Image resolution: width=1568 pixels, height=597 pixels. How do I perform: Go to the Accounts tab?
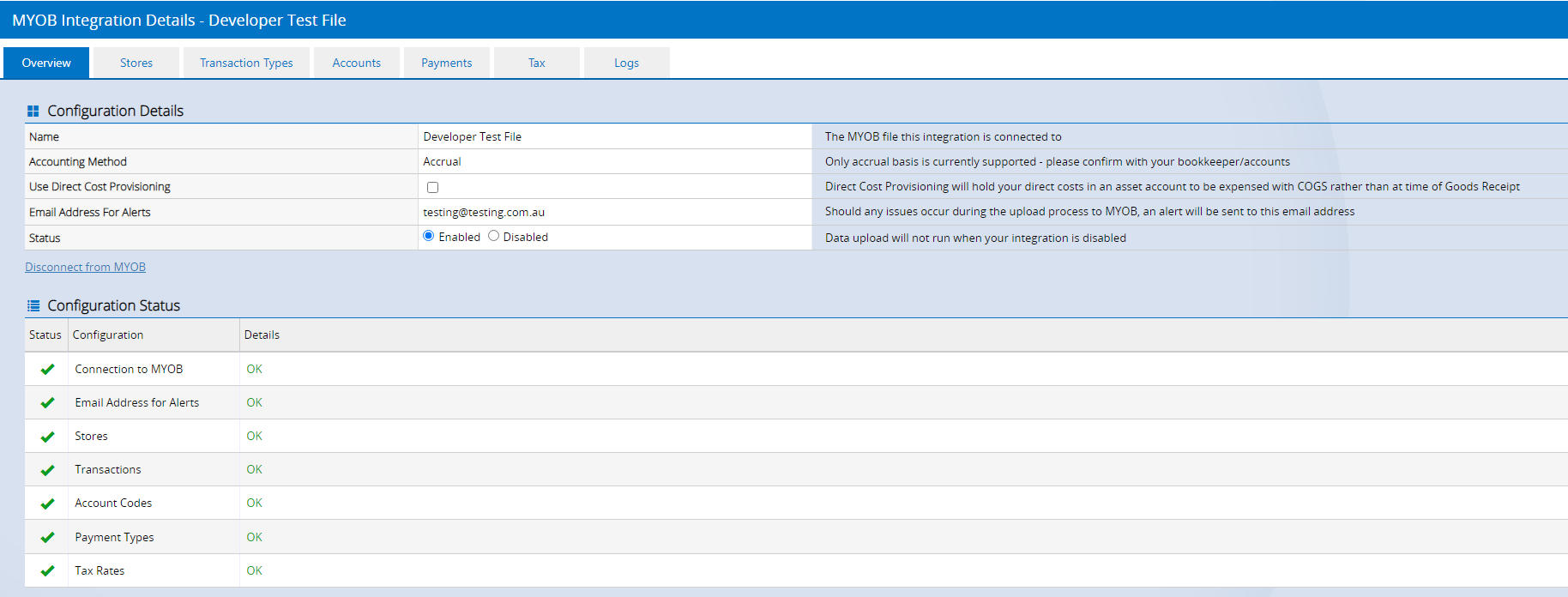click(357, 63)
